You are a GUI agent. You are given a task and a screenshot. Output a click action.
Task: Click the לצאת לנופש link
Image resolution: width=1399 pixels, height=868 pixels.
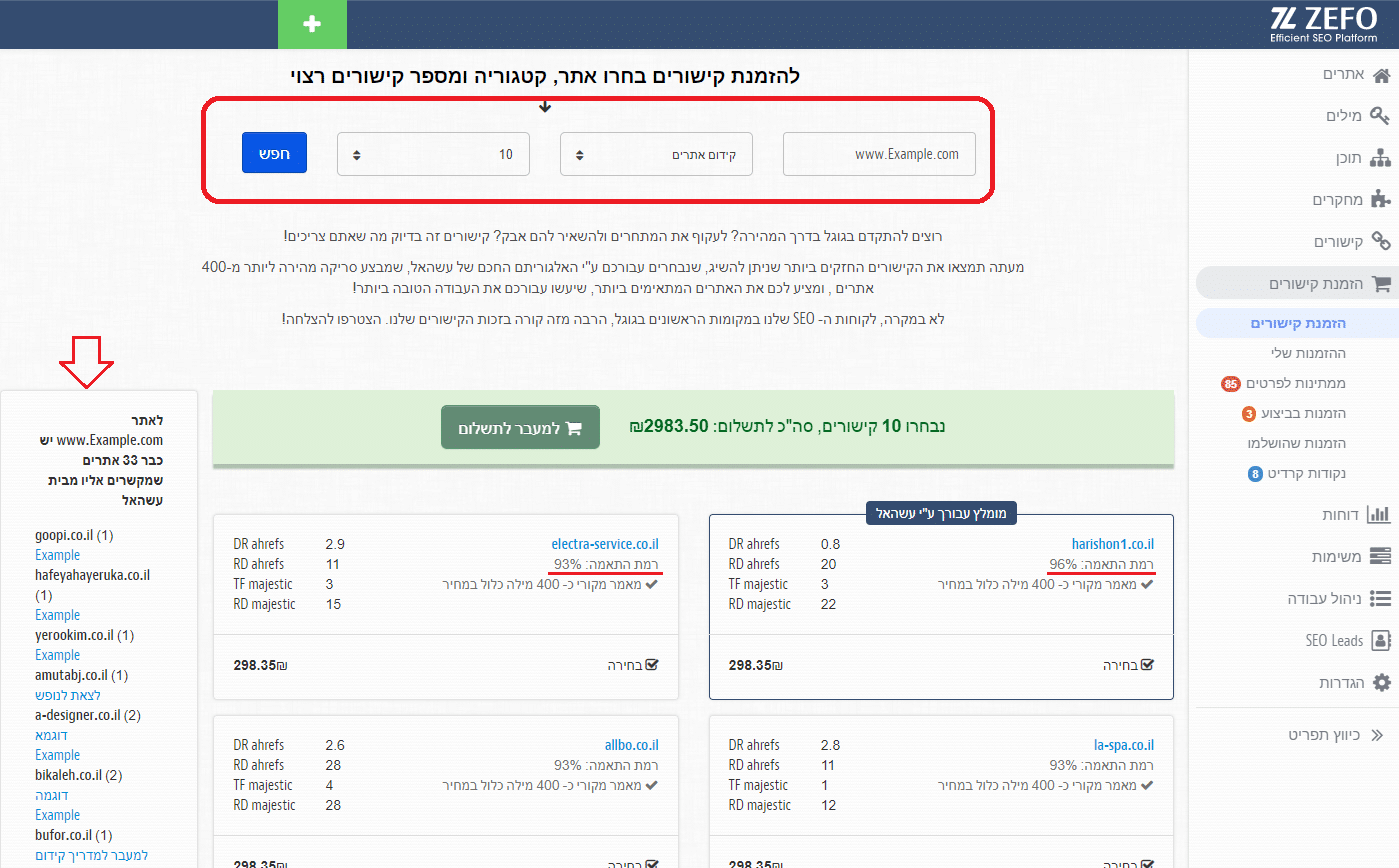[x=68, y=695]
